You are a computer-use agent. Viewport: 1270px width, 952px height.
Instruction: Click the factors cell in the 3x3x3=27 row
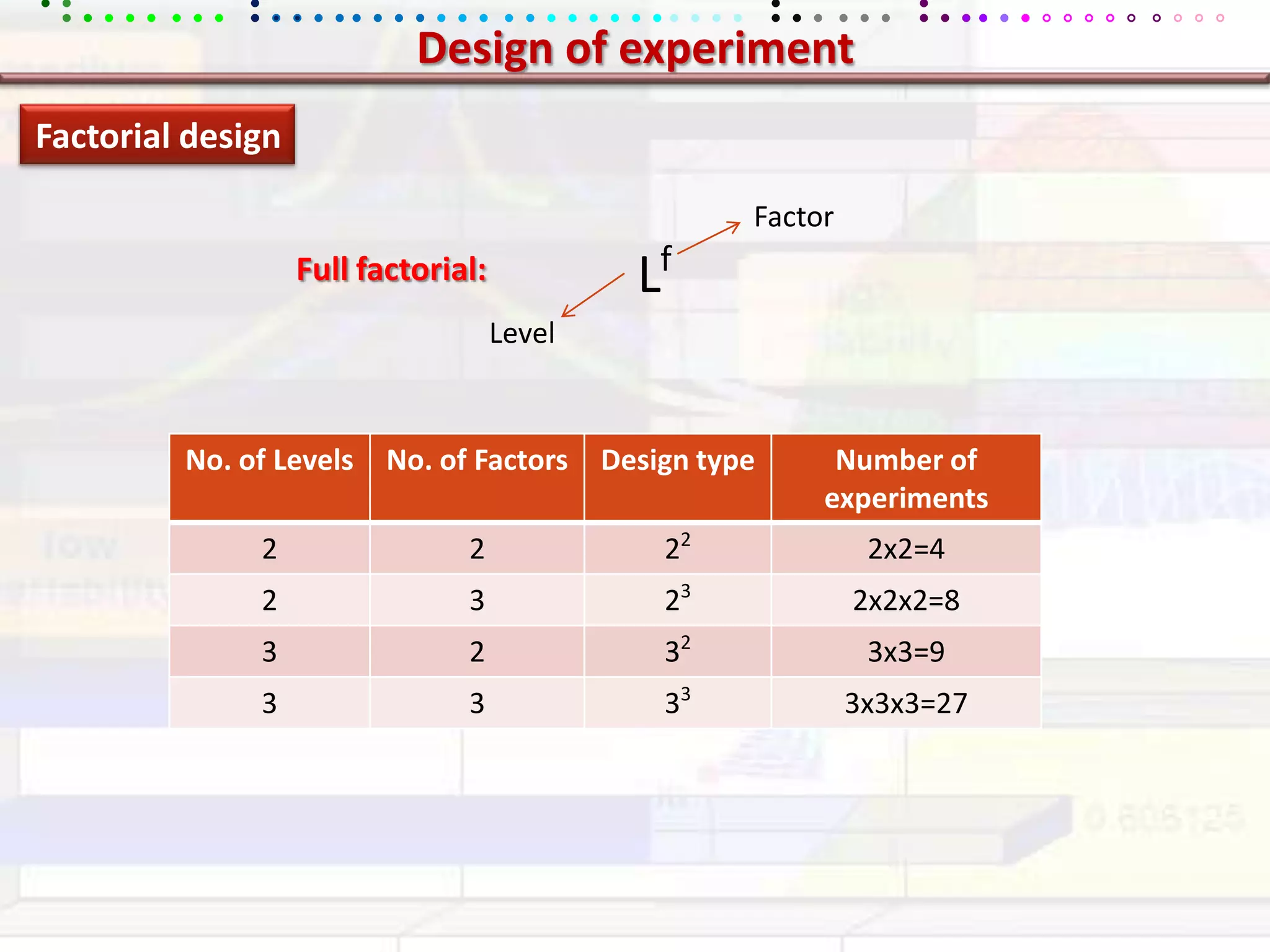tap(477, 703)
